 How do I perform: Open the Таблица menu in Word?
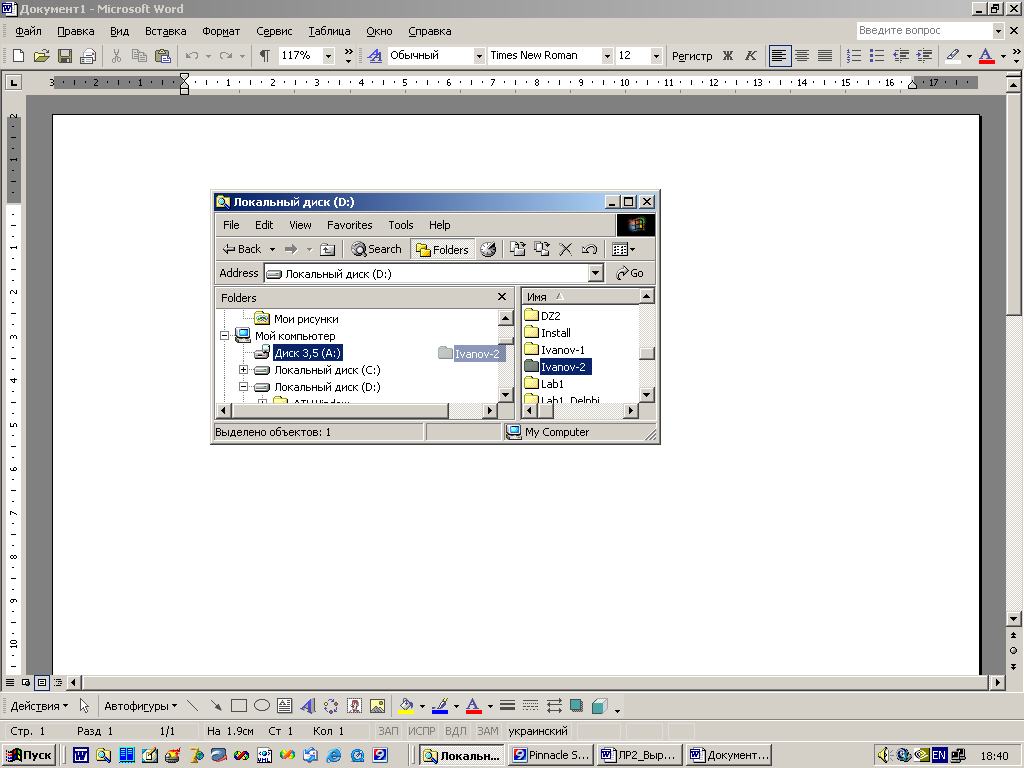pyautogui.click(x=329, y=31)
